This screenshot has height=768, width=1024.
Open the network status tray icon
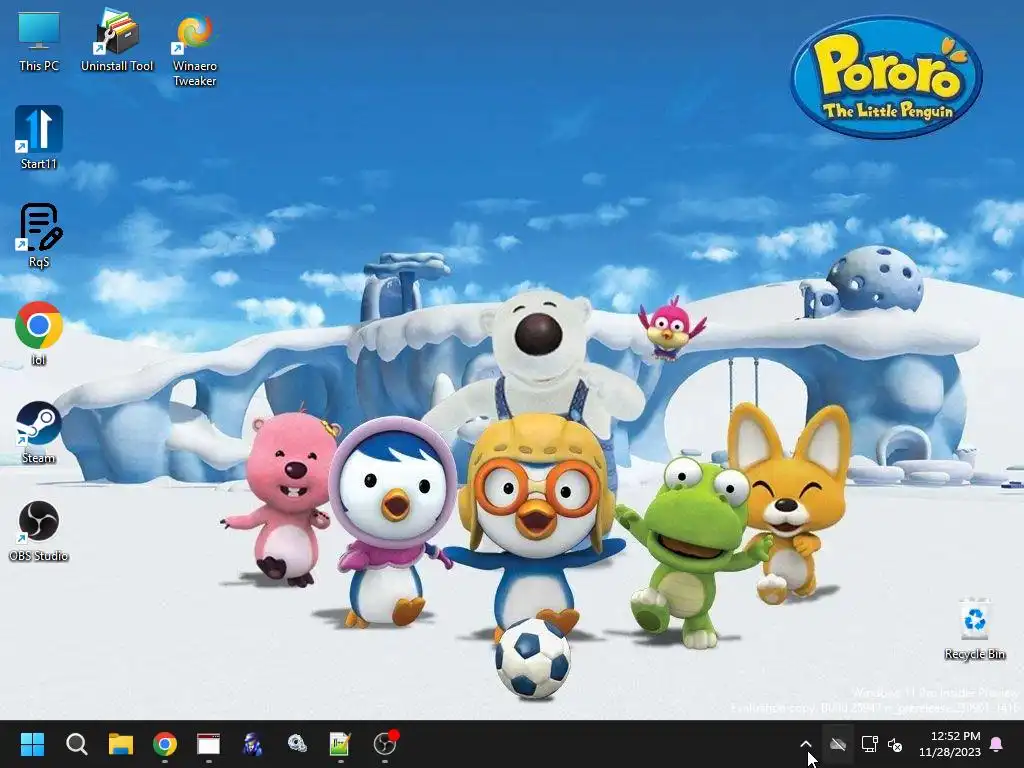point(869,744)
